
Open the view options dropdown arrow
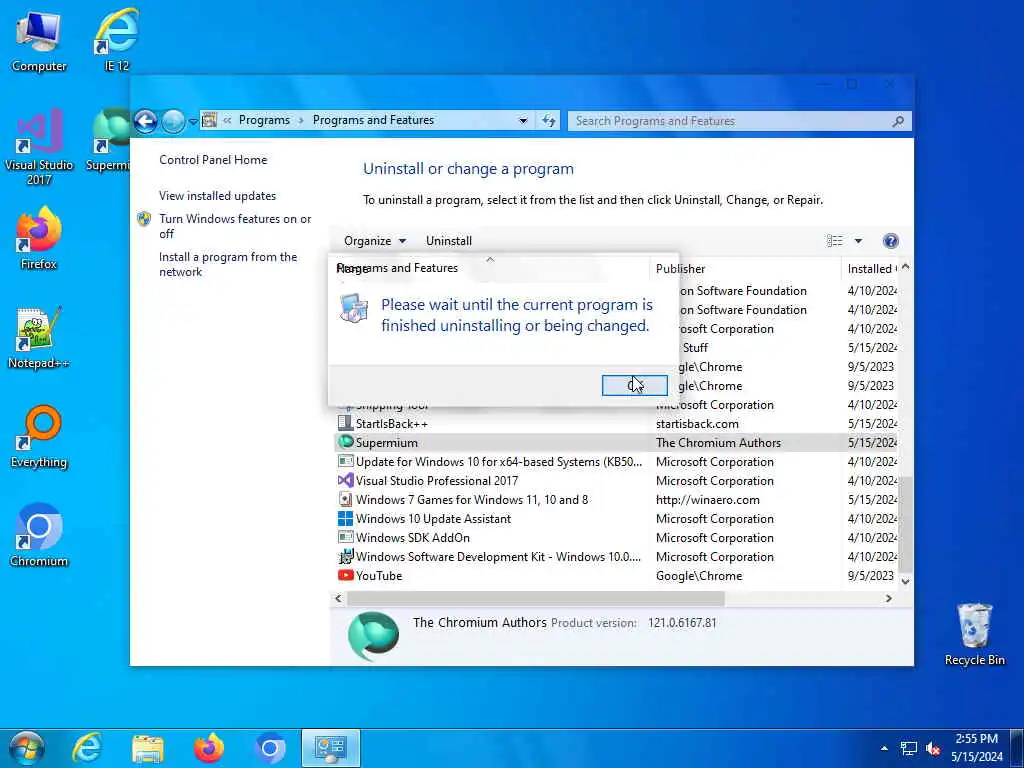click(x=858, y=241)
